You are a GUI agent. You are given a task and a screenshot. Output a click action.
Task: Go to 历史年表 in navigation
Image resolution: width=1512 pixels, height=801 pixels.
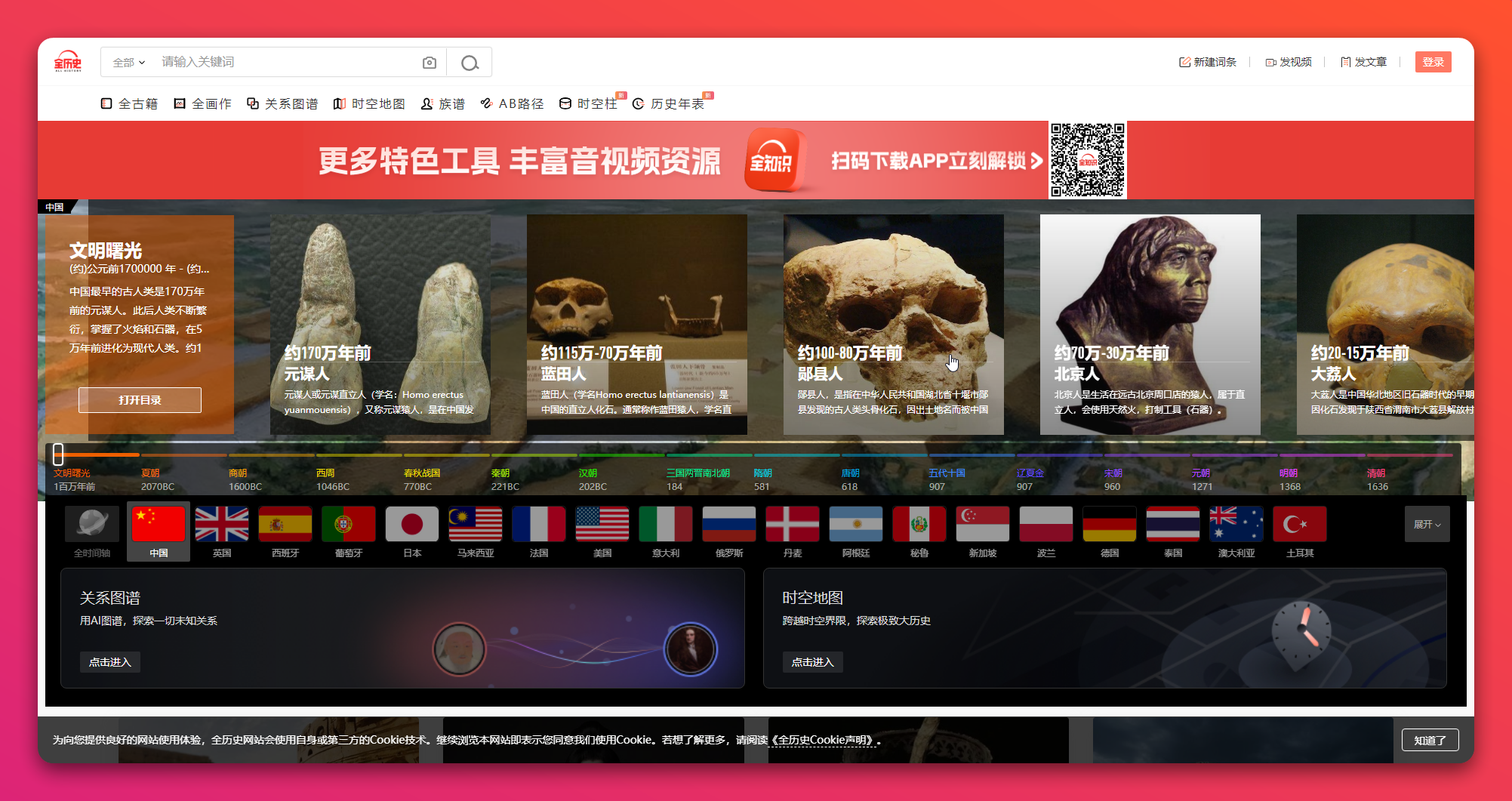click(670, 103)
